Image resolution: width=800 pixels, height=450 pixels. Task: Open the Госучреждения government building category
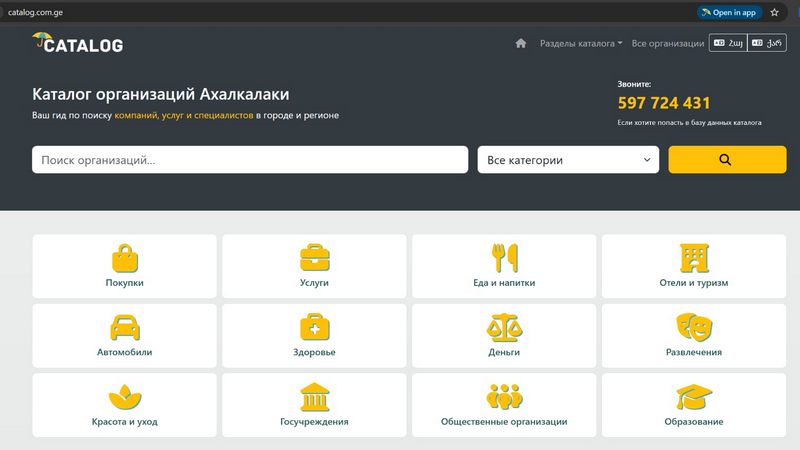[x=314, y=405]
